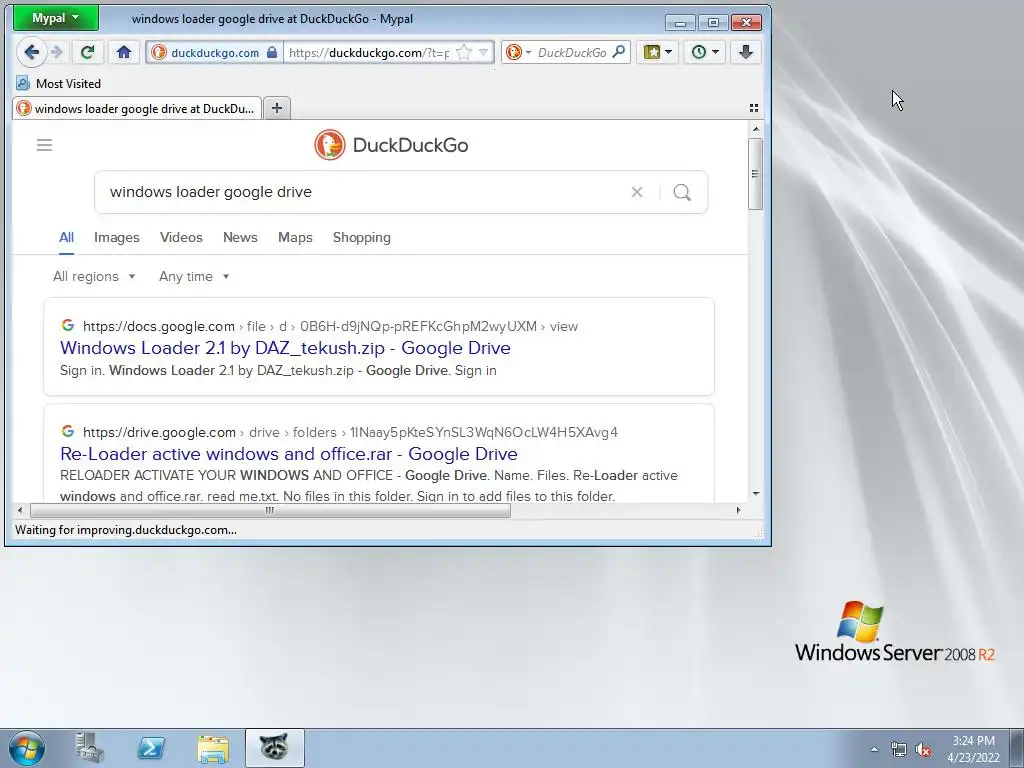This screenshot has height=768, width=1024.
Task: Click the vertical scrollbar thumb
Action: (756, 174)
